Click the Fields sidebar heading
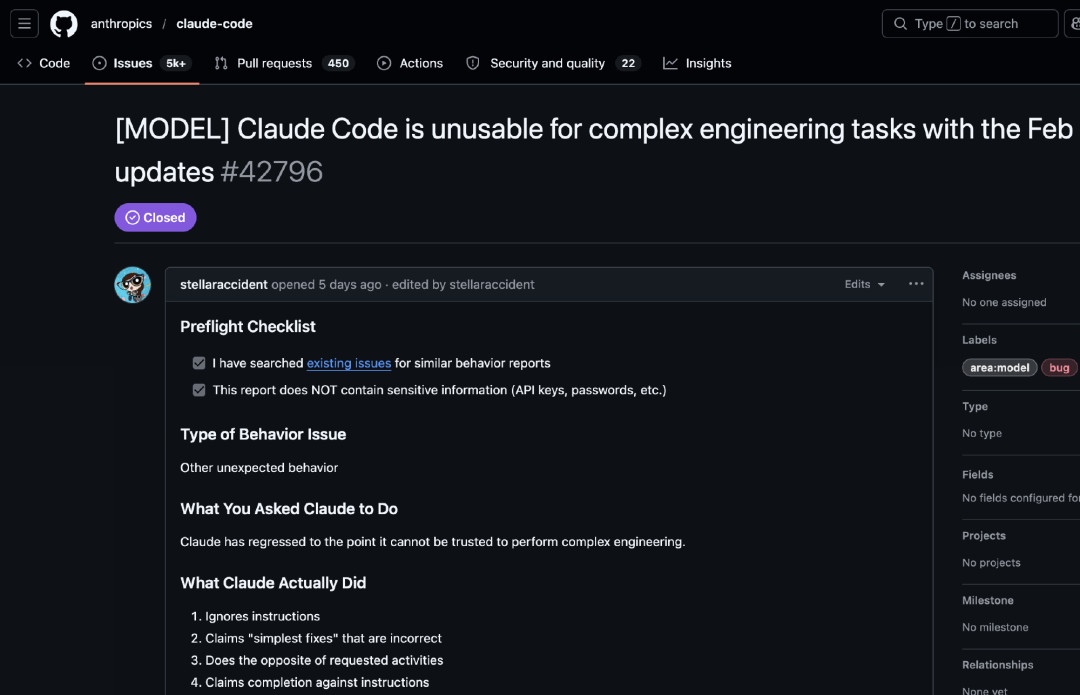Image resolution: width=1080 pixels, height=695 pixels. (977, 475)
